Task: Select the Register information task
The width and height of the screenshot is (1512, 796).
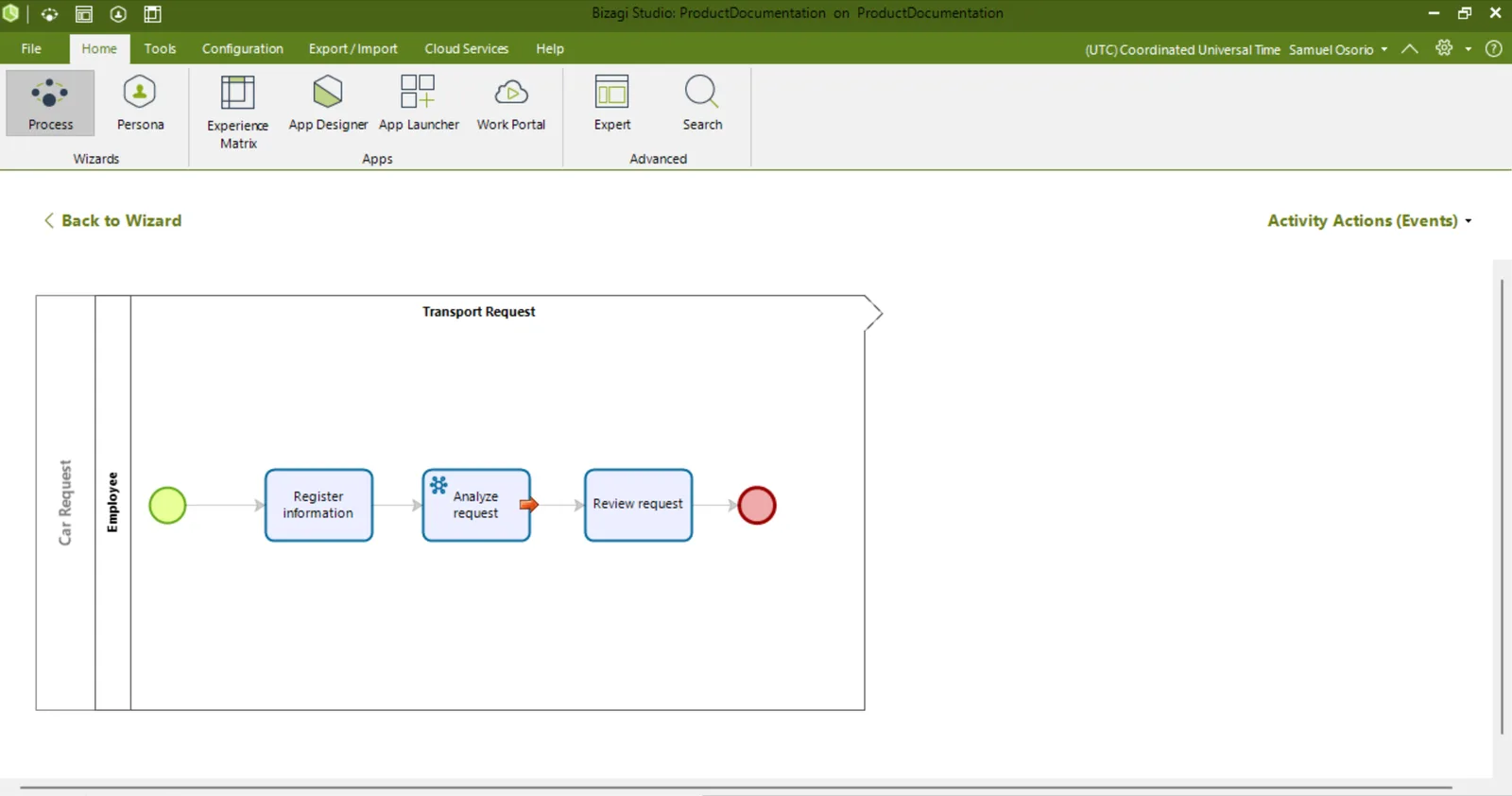Action: pyautogui.click(x=318, y=505)
